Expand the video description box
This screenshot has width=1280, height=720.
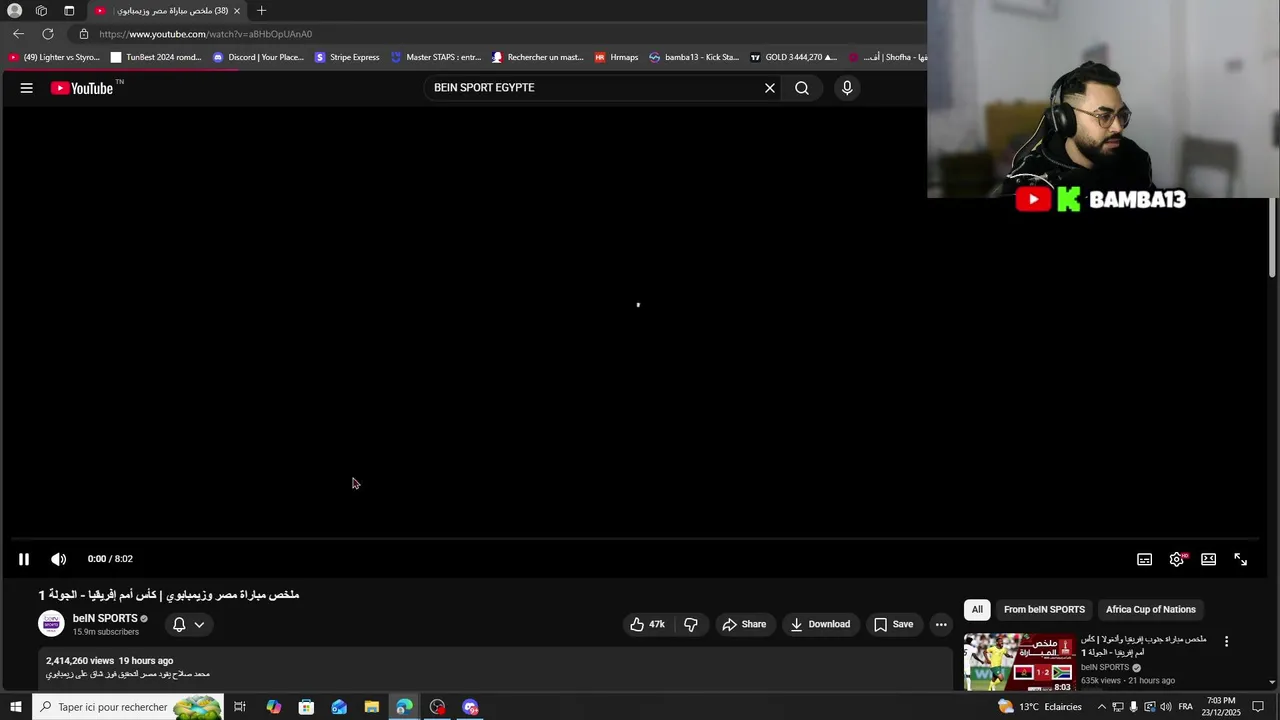click(496, 669)
